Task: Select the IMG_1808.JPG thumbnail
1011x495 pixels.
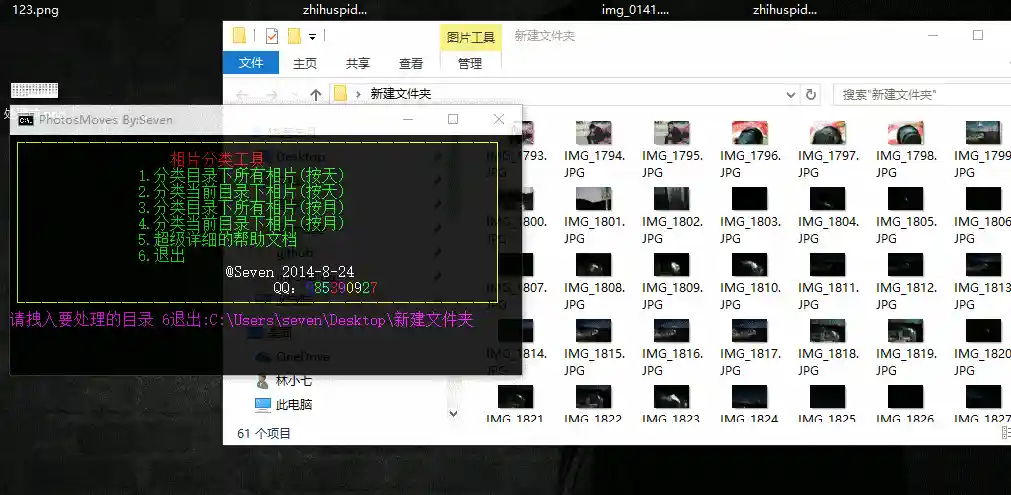Action: click(x=594, y=264)
